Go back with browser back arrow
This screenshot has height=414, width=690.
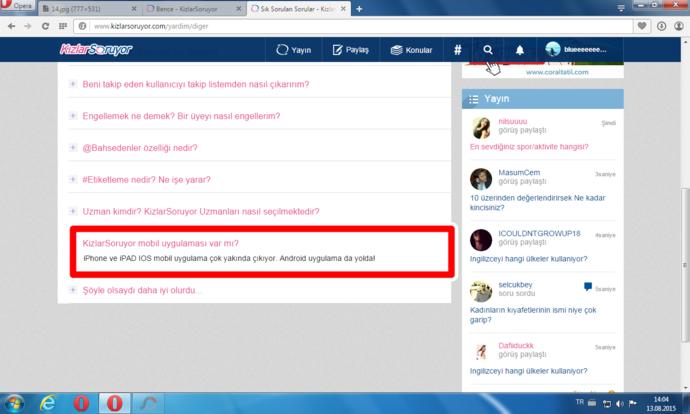[x=11, y=26]
